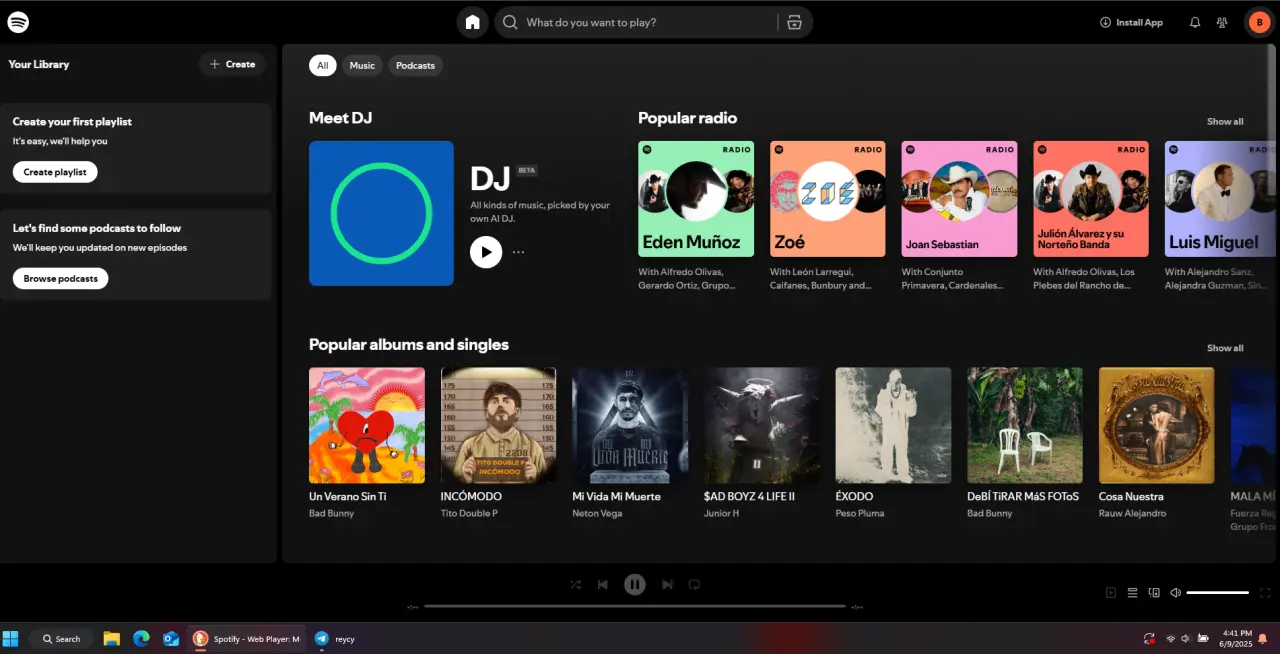
Task: Open the Queue icon
Action: click(1133, 593)
